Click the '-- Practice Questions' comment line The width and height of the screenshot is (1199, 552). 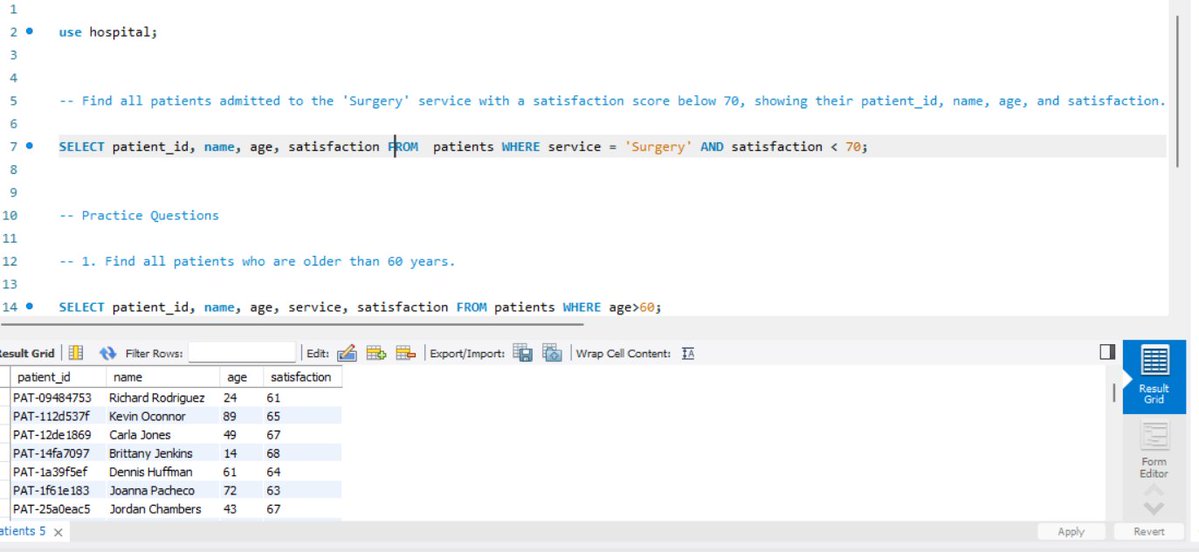139,216
